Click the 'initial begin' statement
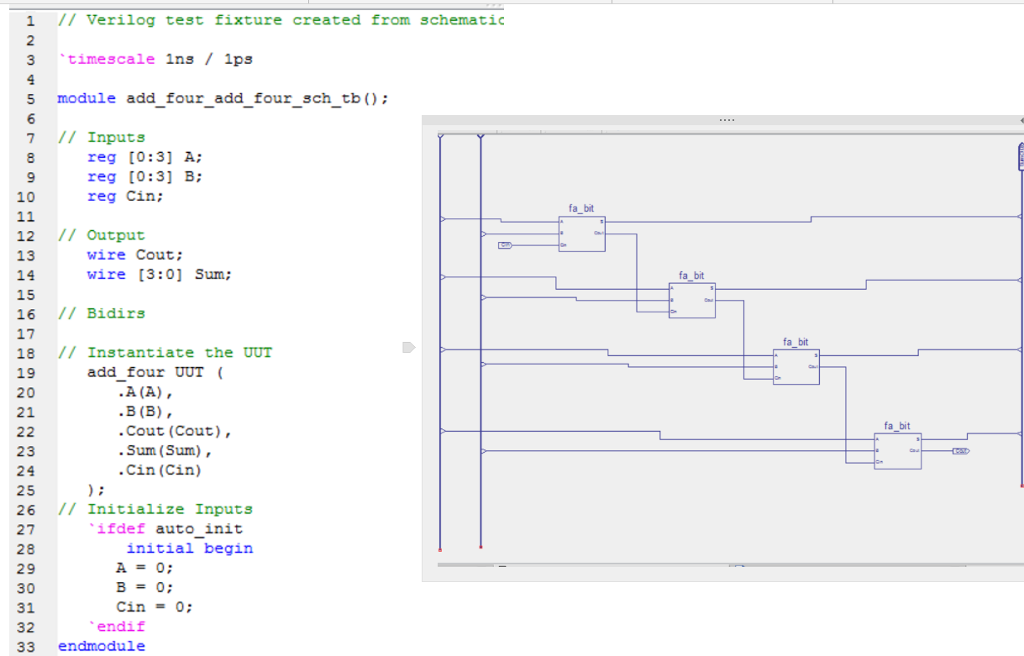Viewport: 1024px width, 656px height. [x=189, y=548]
